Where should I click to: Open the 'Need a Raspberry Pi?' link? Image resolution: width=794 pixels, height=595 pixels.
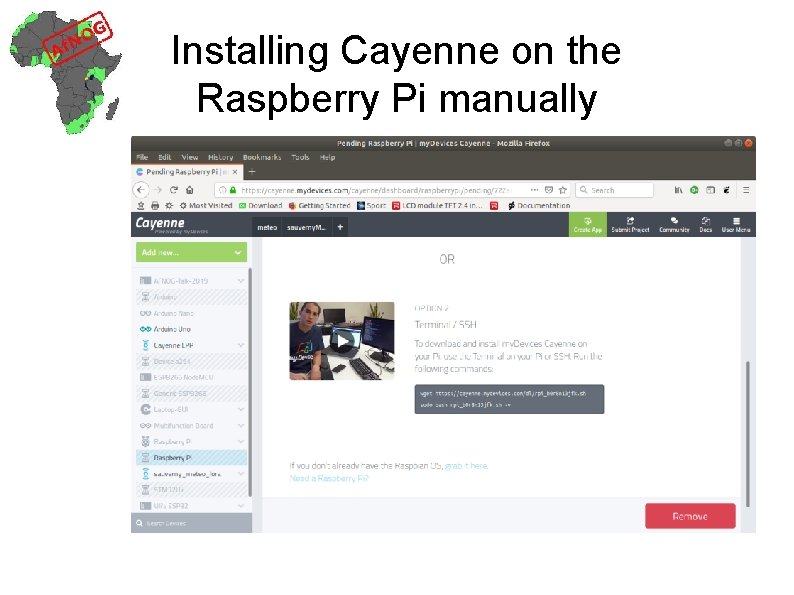pyautogui.click(x=329, y=479)
